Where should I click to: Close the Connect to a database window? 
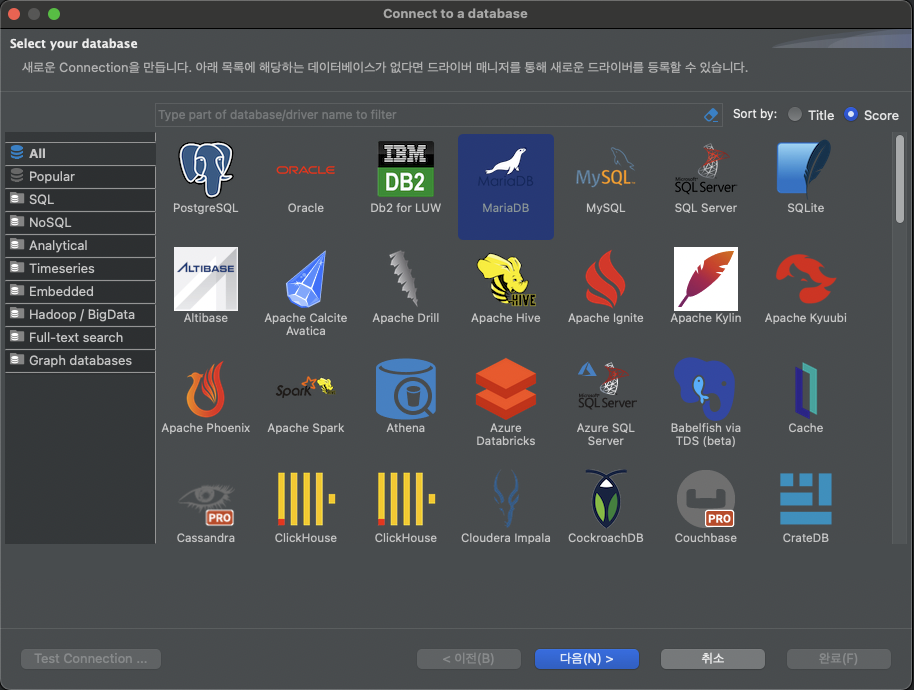click(x=14, y=14)
